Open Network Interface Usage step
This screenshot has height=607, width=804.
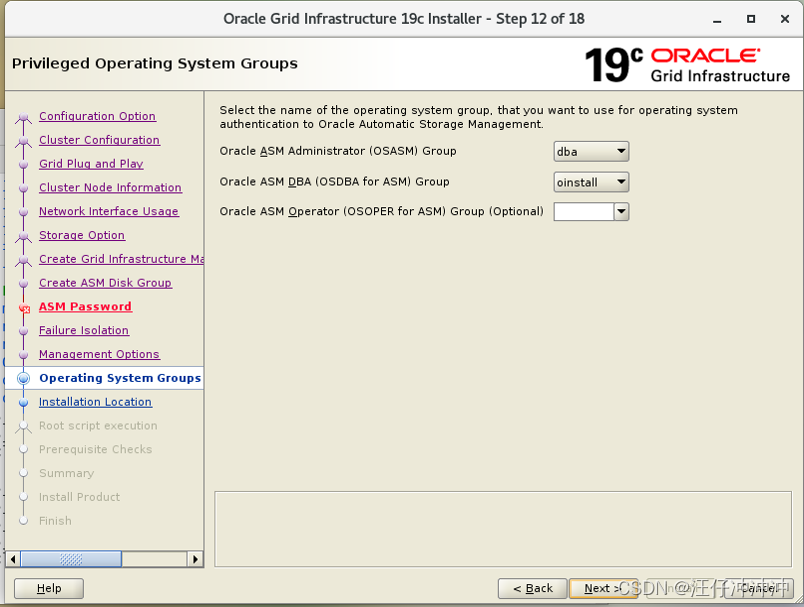pos(109,211)
